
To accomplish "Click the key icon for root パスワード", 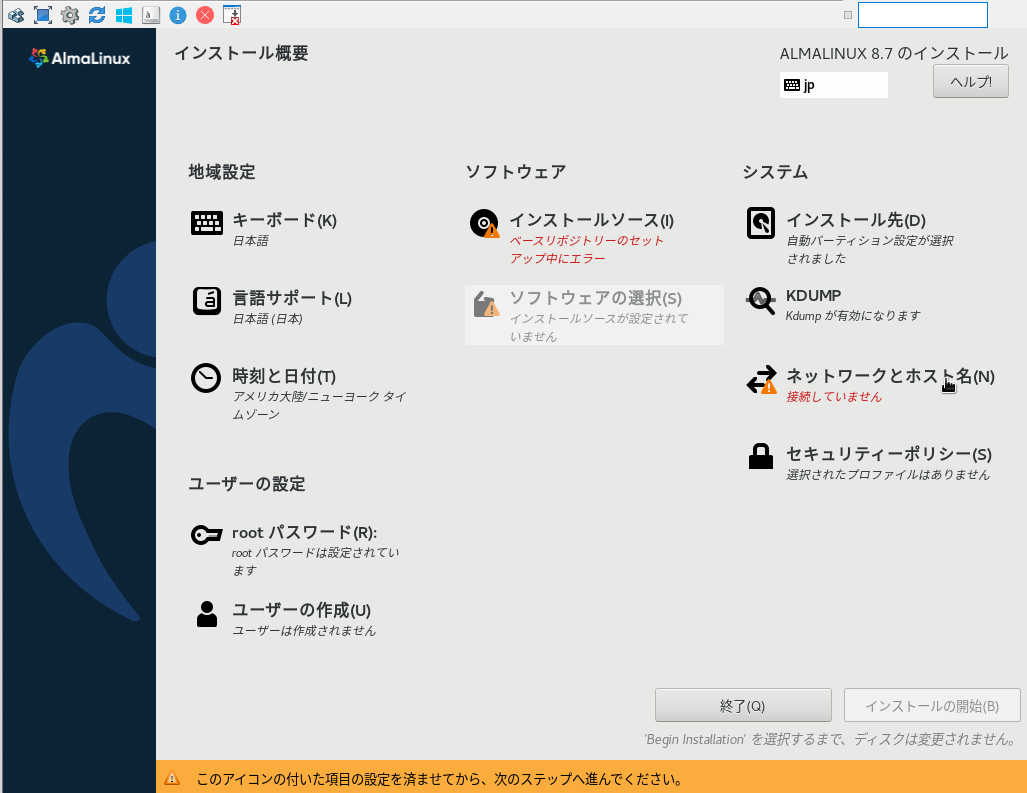I will [206, 534].
